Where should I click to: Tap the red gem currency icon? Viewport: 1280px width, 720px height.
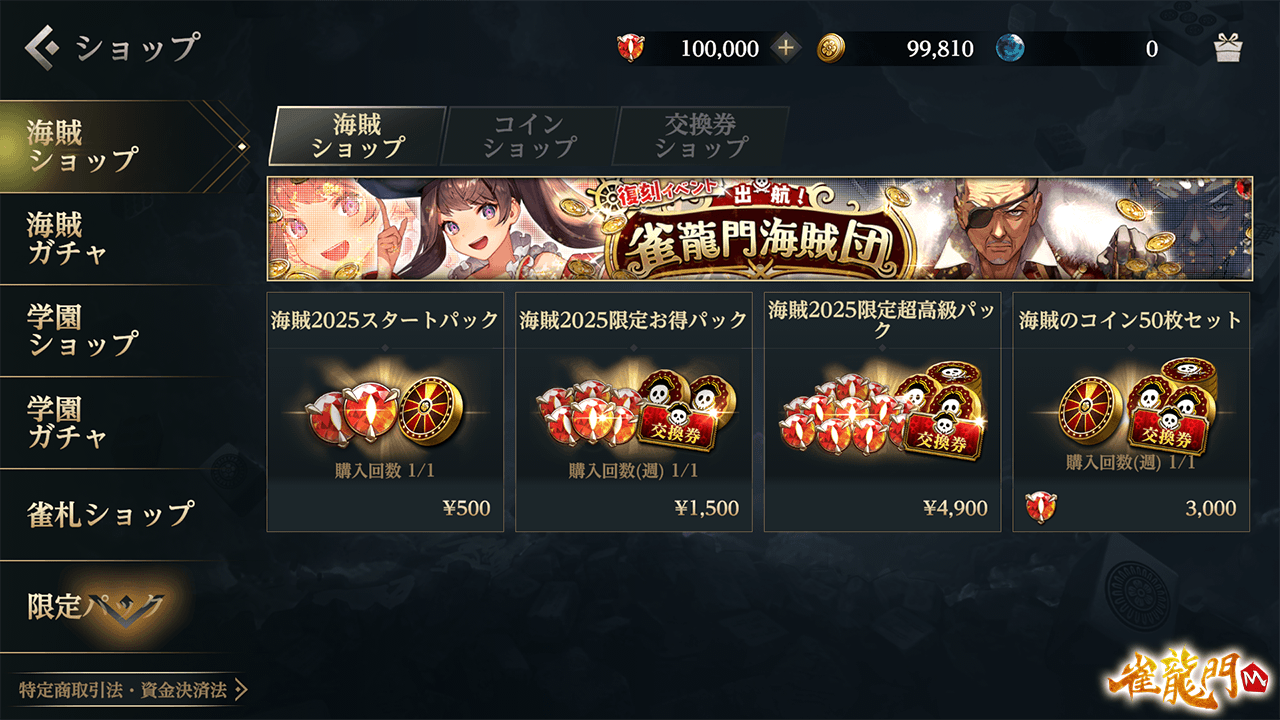point(631,48)
